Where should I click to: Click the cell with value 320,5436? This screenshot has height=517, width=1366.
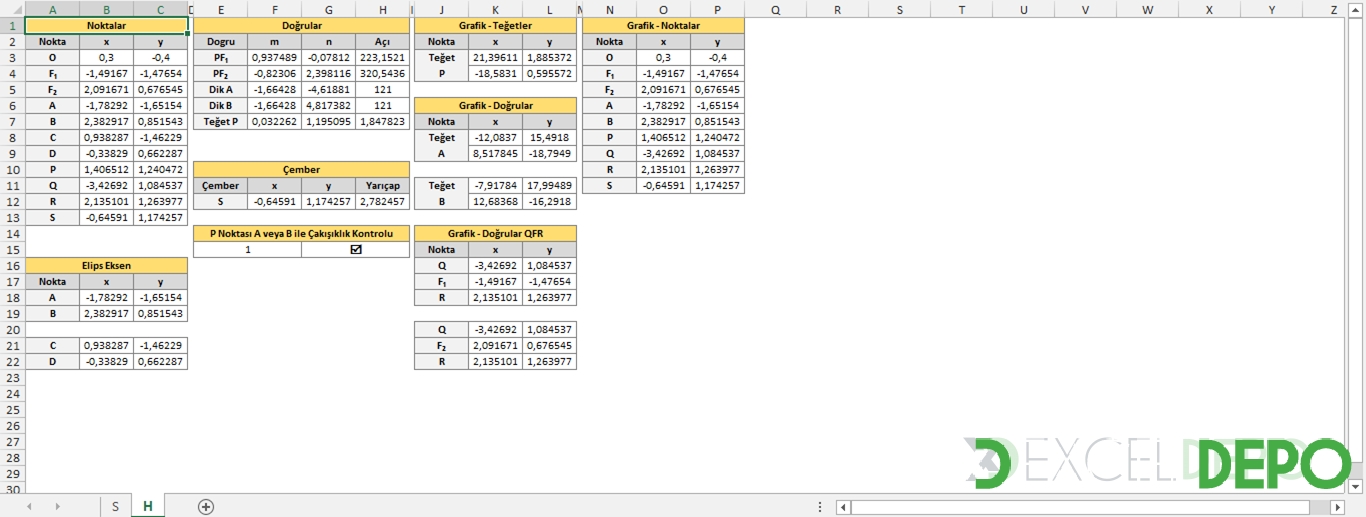[382, 73]
